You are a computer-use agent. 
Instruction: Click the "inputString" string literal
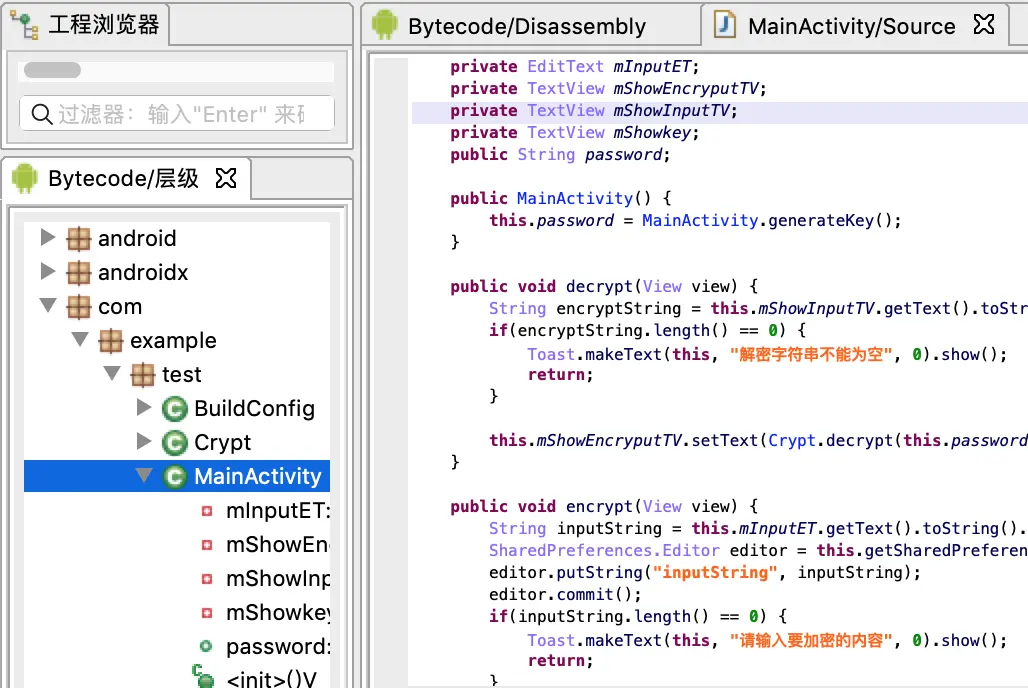pyautogui.click(x=715, y=573)
